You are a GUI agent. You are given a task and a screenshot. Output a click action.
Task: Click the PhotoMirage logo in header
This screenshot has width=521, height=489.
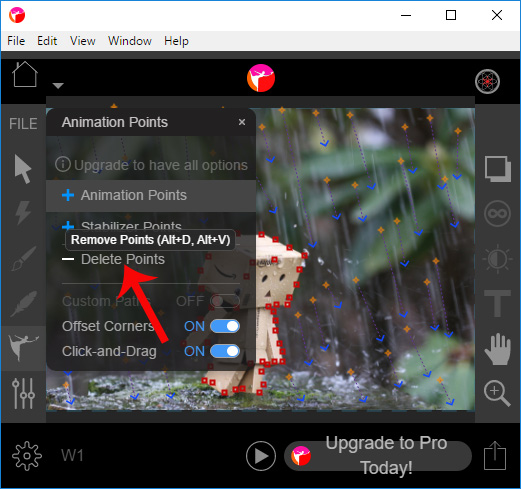tap(261, 78)
